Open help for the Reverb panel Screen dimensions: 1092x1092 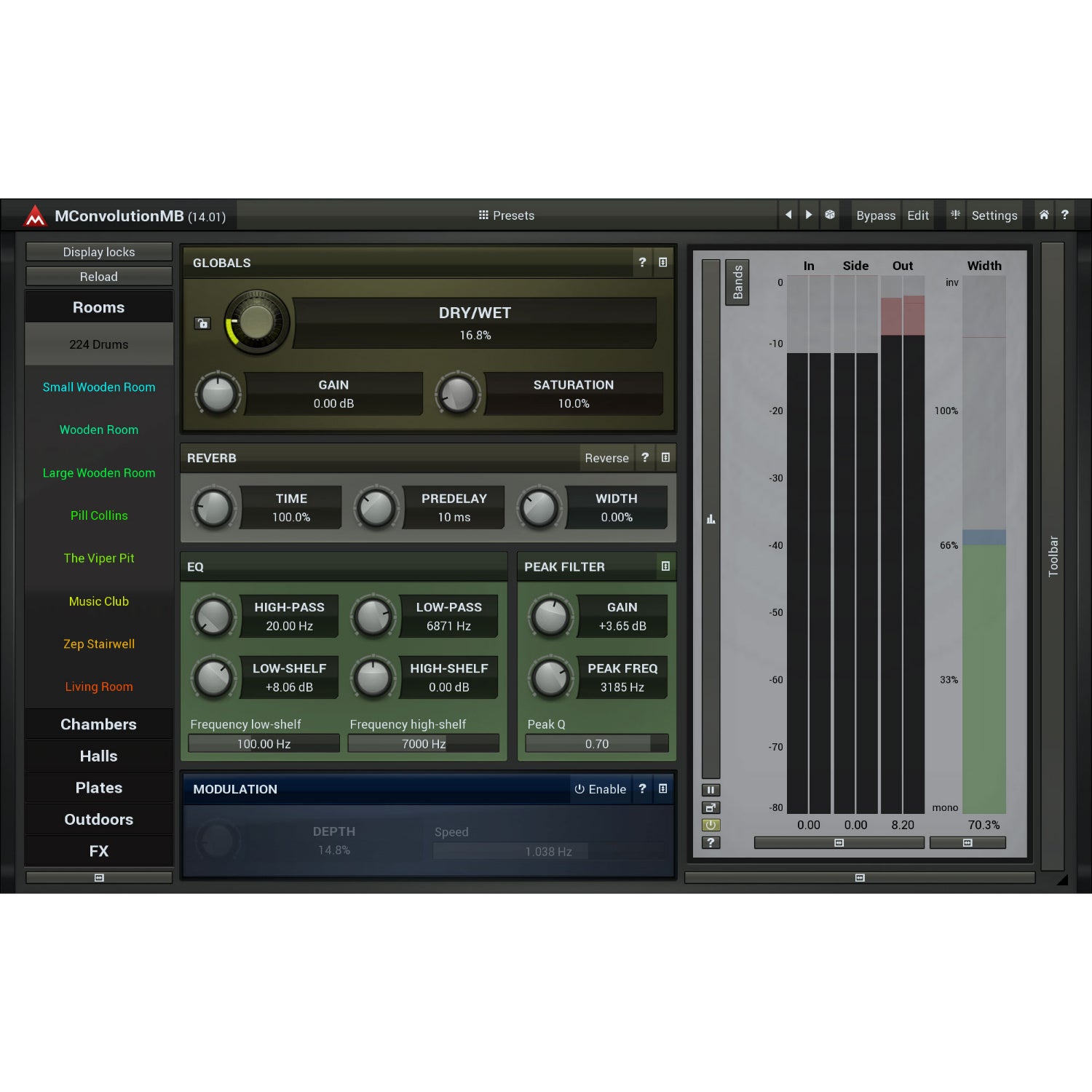pyautogui.click(x=645, y=457)
